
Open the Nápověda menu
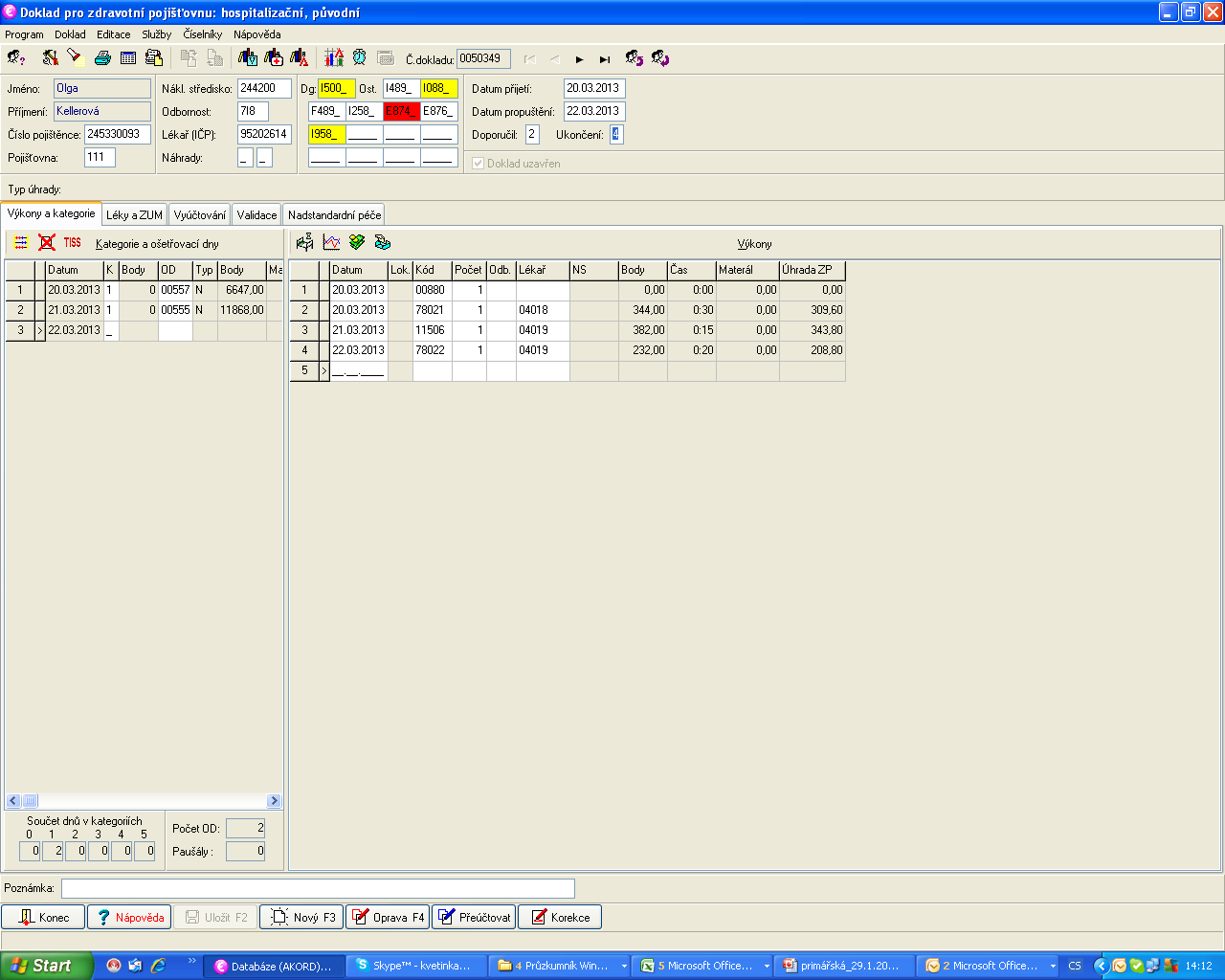(257, 34)
